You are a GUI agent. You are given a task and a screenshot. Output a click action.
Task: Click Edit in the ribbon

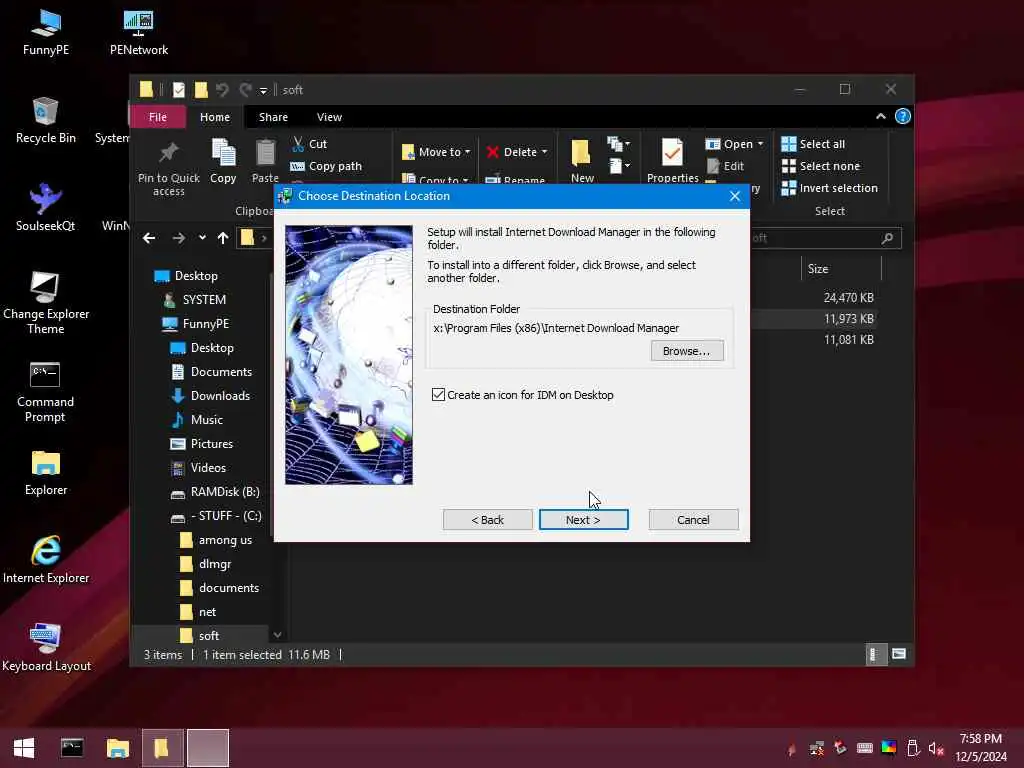[x=725, y=166]
